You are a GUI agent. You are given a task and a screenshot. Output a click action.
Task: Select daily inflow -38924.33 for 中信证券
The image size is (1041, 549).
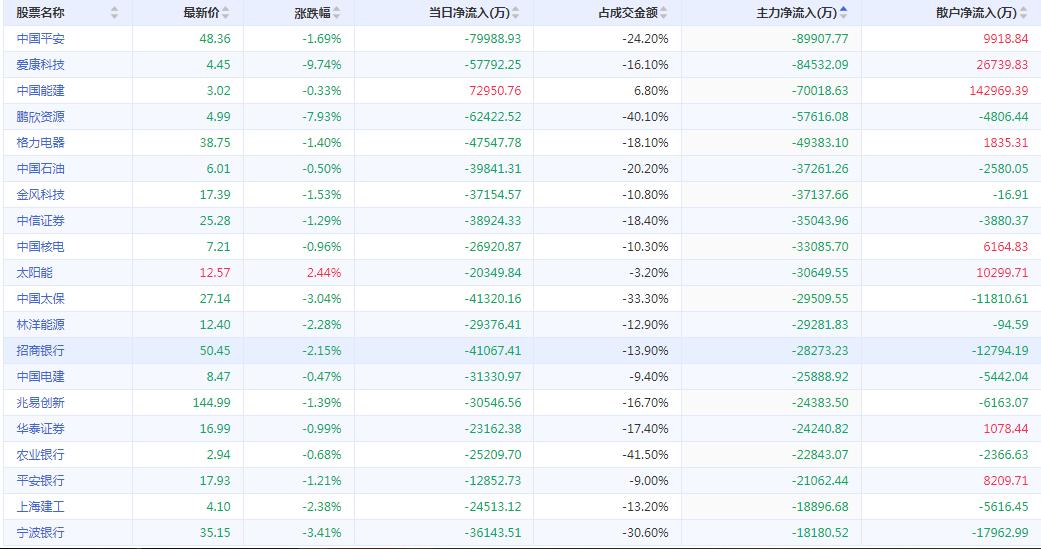pos(493,220)
